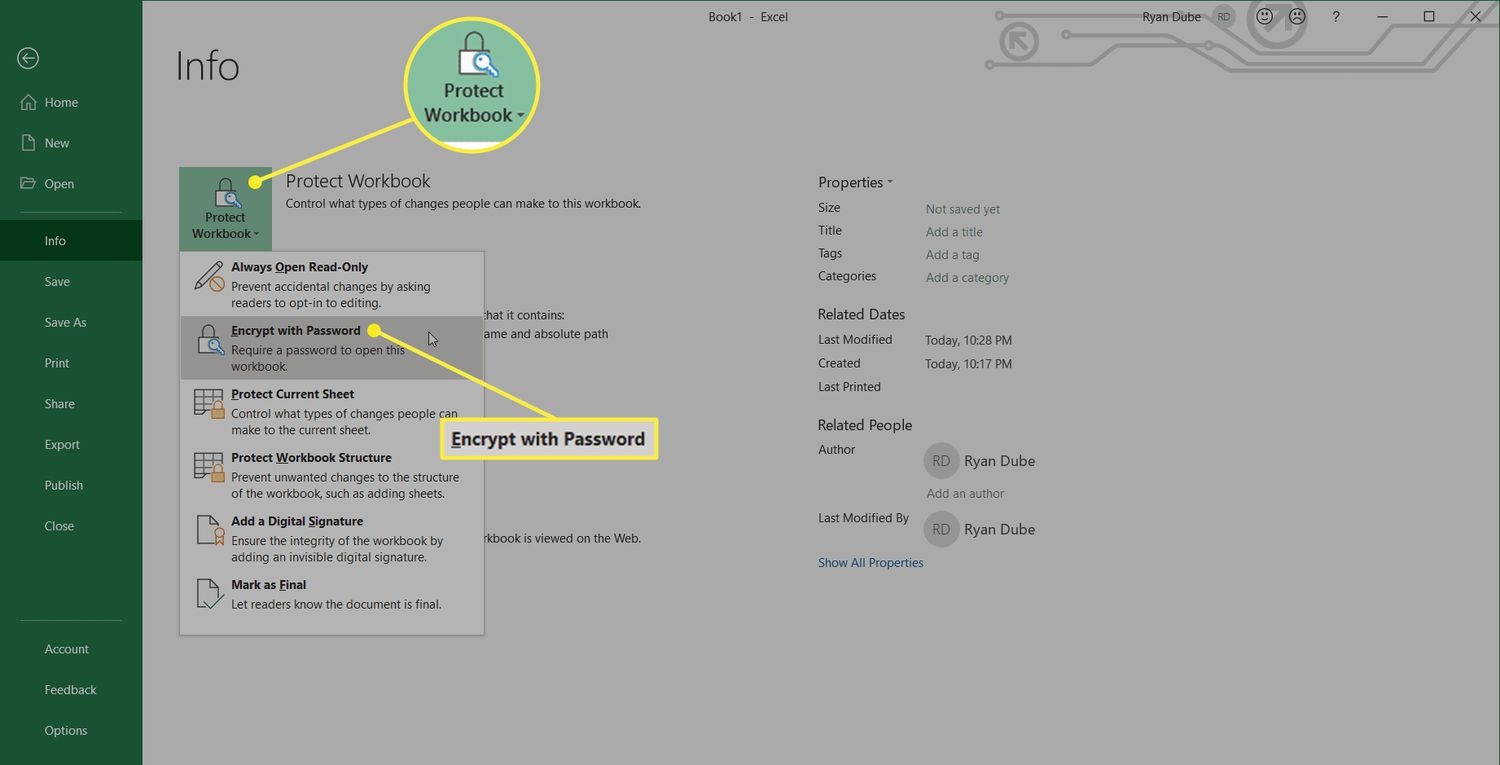The height and width of the screenshot is (765, 1500).
Task: Click the back arrow circle icon
Action: pyautogui.click(x=28, y=59)
